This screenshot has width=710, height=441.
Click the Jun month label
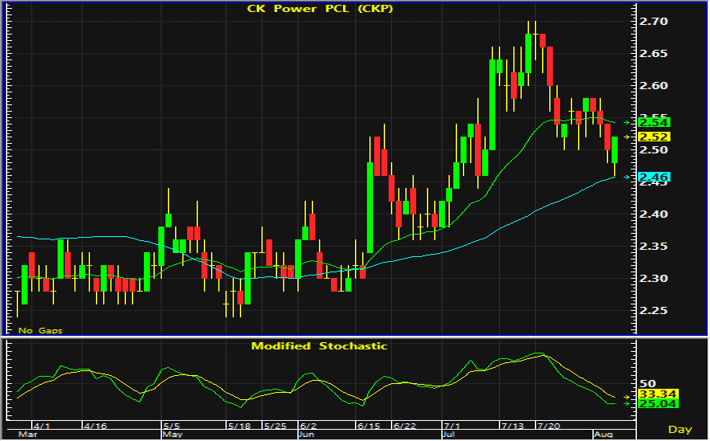307,435
